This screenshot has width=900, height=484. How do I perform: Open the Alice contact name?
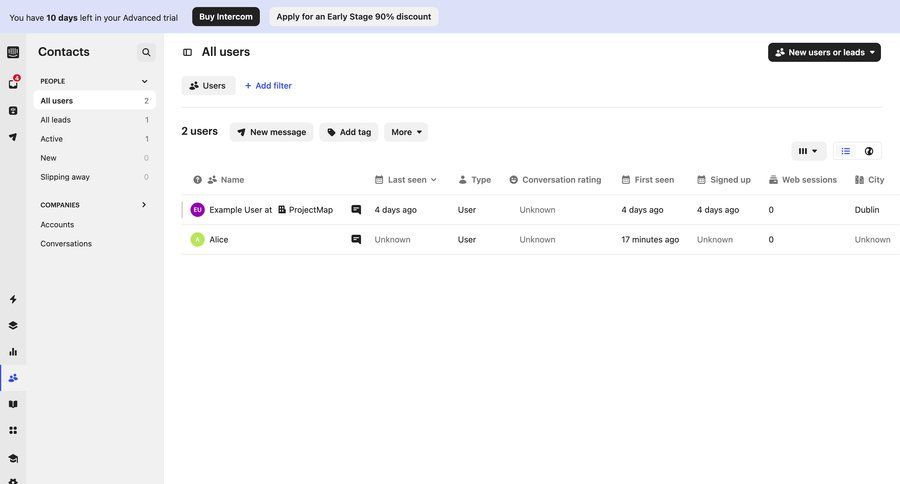(219, 239)
